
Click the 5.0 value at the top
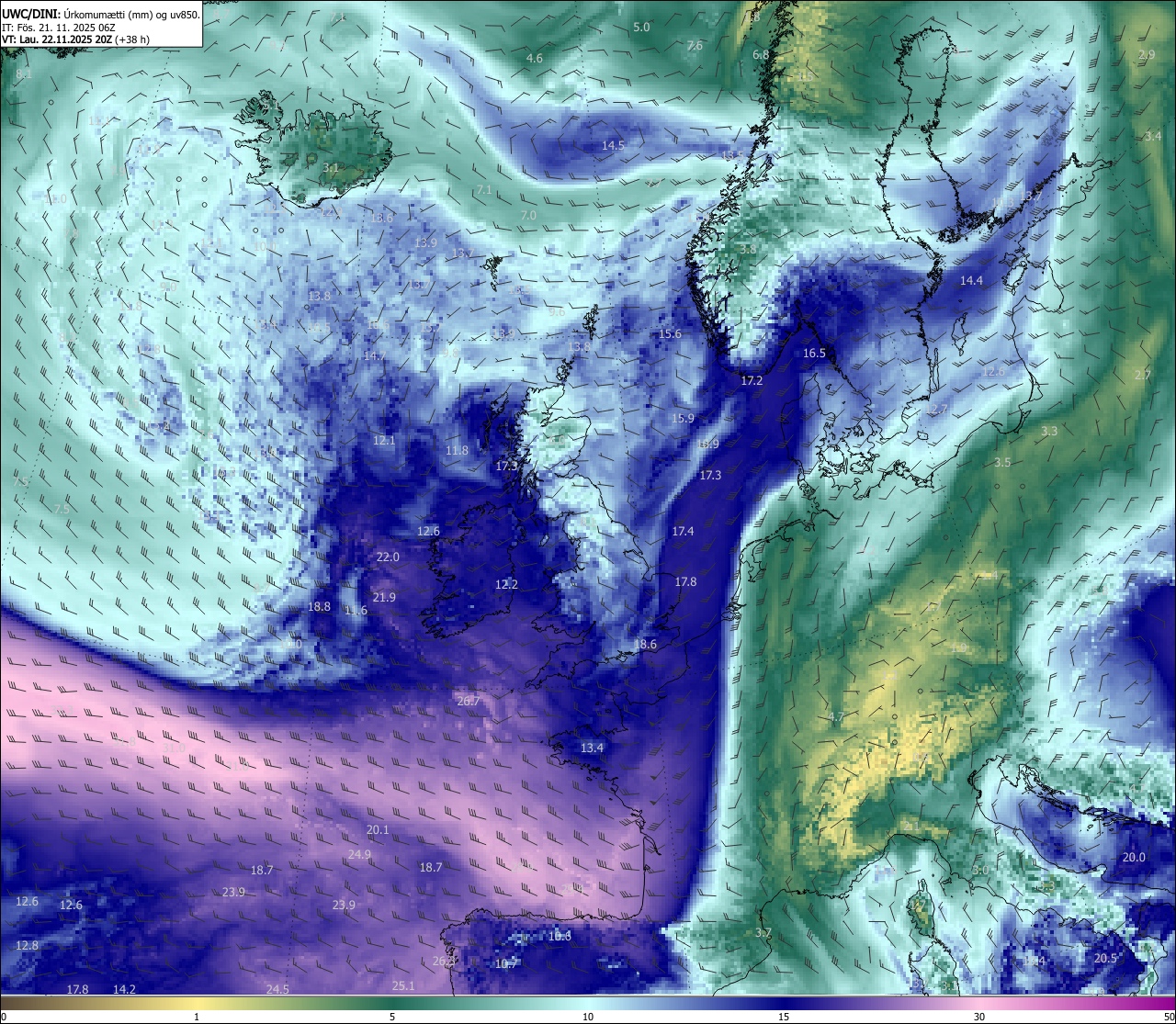[641, 28]
